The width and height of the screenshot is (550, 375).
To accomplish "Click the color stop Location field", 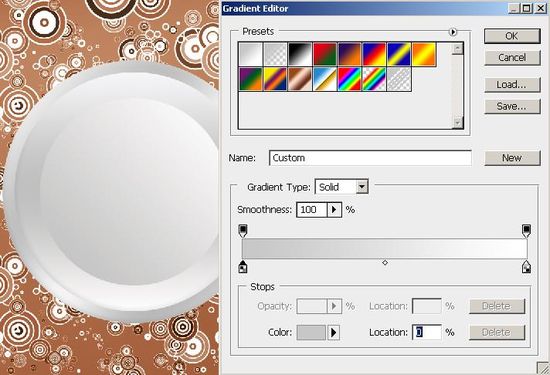I will click(427, 333).
